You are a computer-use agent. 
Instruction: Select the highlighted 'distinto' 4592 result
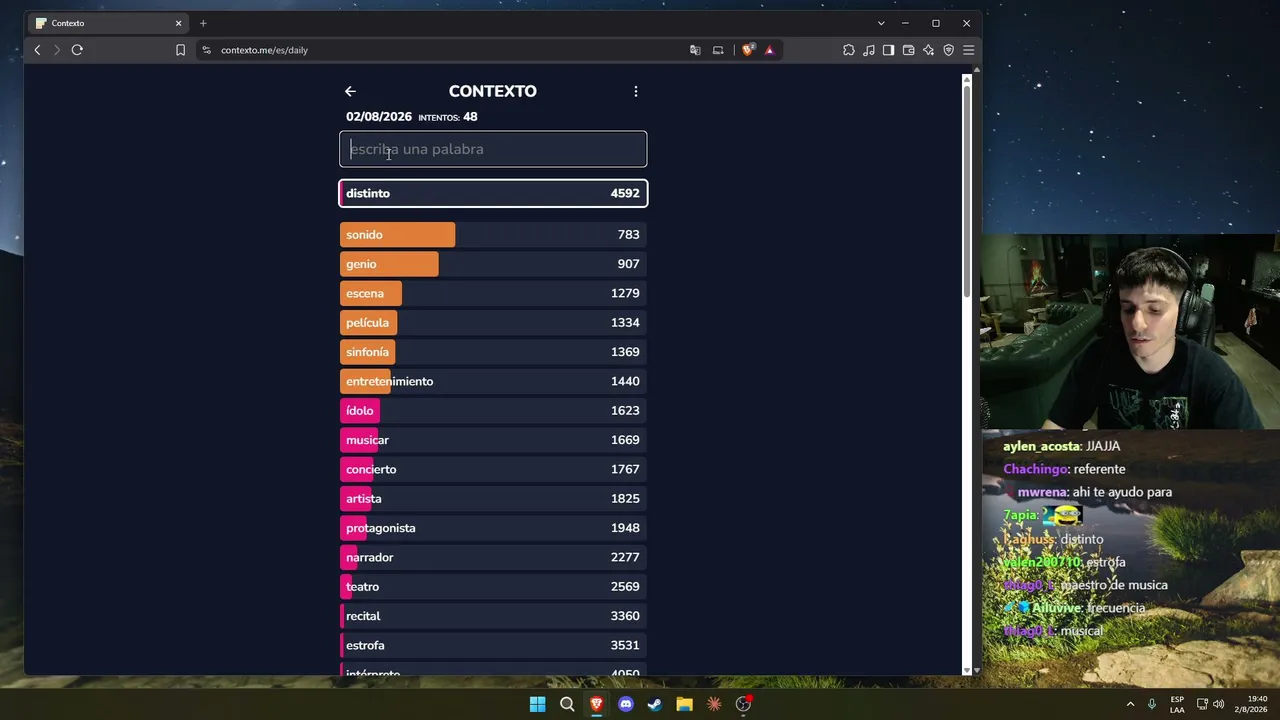pos(493,193)
